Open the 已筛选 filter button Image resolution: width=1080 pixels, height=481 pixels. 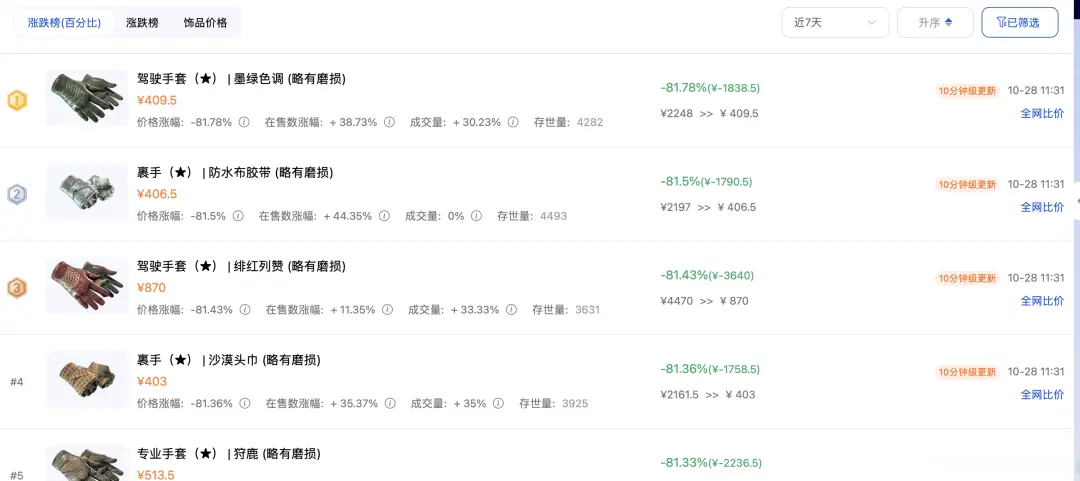[1020, 22]
